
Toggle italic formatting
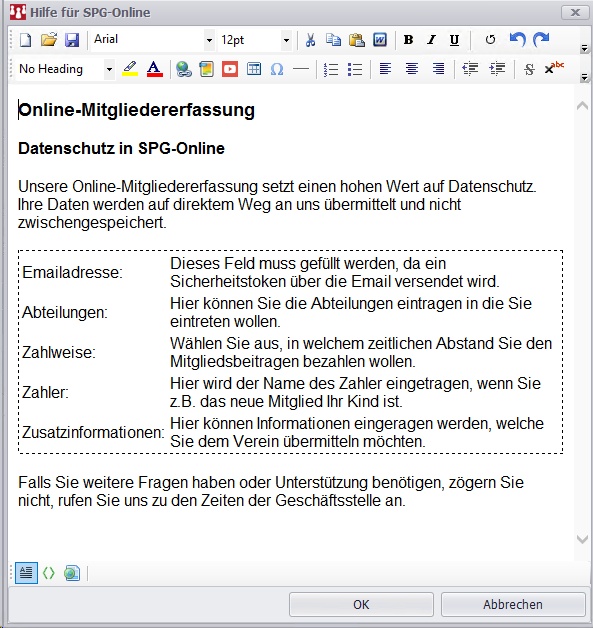[431, 40]
